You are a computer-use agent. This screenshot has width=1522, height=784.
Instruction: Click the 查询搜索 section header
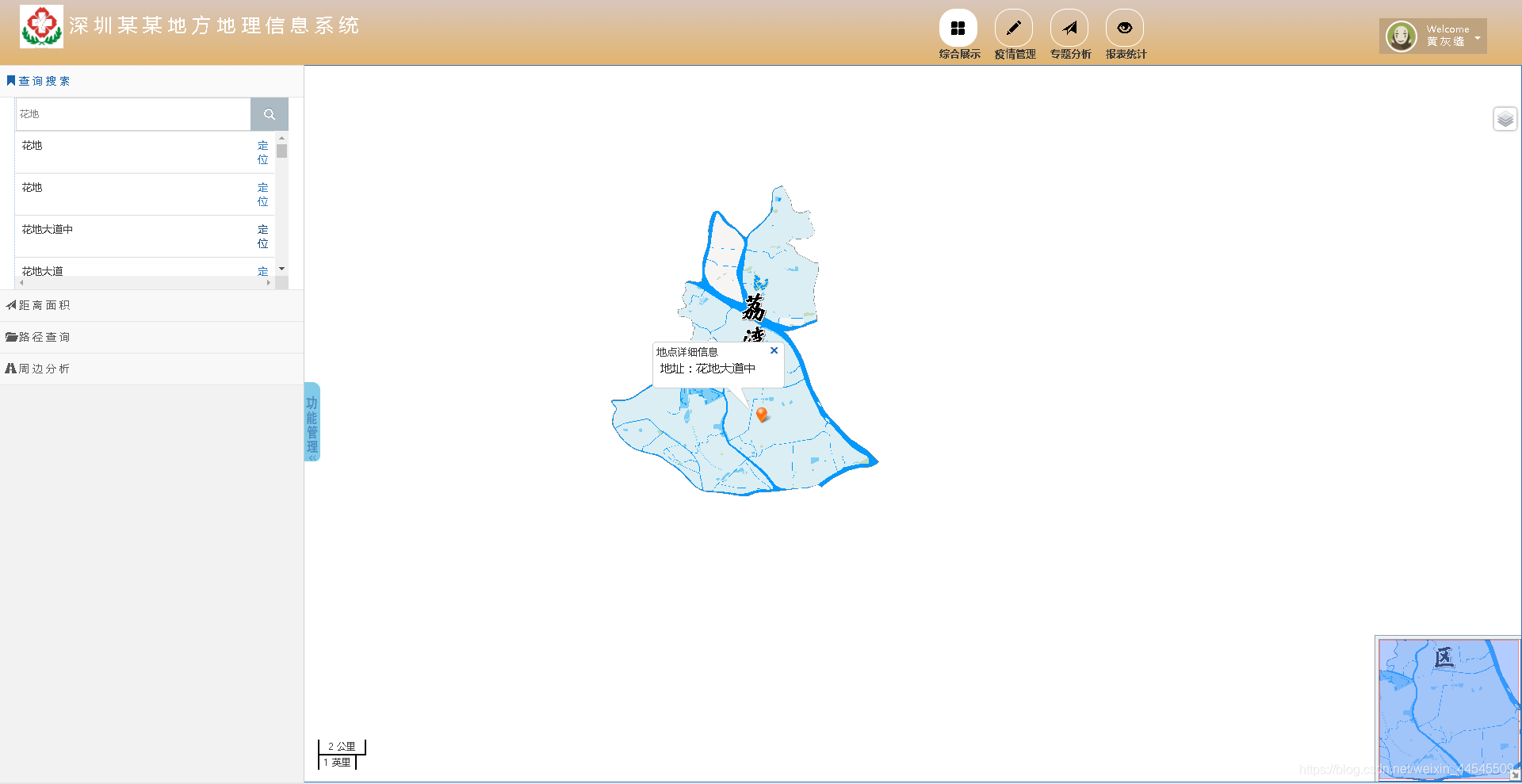click(151, 81)
